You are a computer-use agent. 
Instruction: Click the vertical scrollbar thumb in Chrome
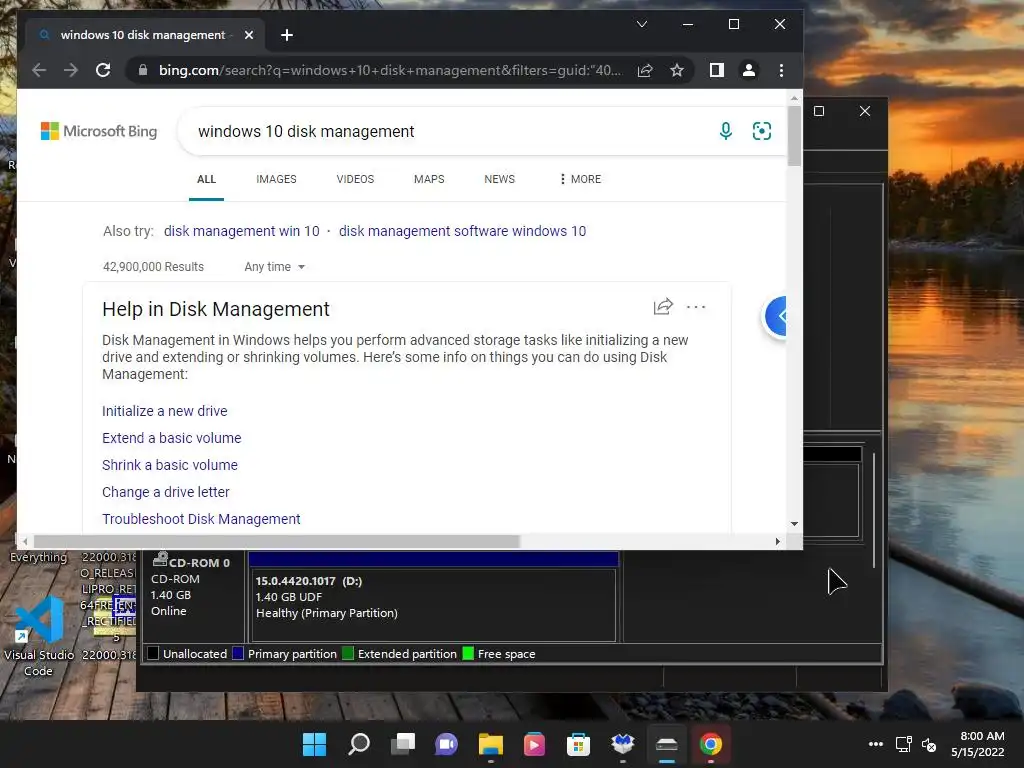coord(794,136)
